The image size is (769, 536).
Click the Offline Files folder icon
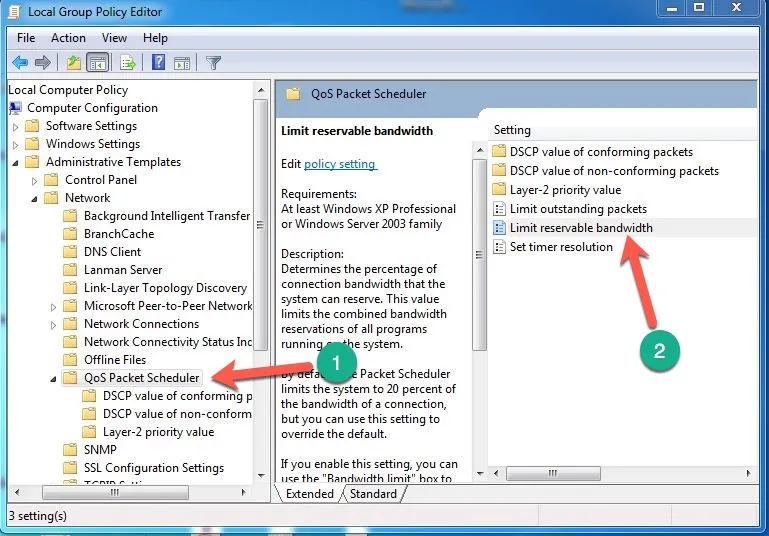pos(70,359)
